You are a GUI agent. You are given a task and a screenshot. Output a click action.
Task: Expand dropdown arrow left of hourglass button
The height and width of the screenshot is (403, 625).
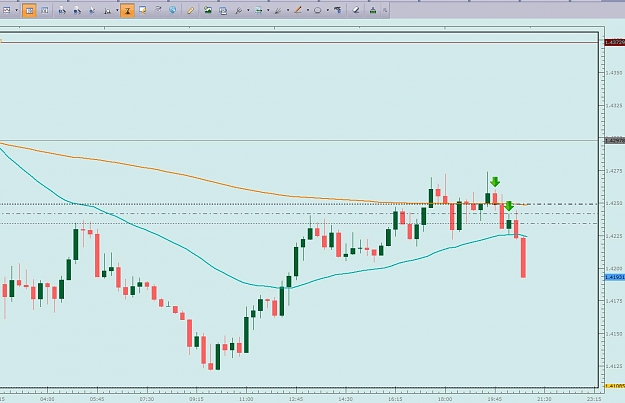click(117, 11)
